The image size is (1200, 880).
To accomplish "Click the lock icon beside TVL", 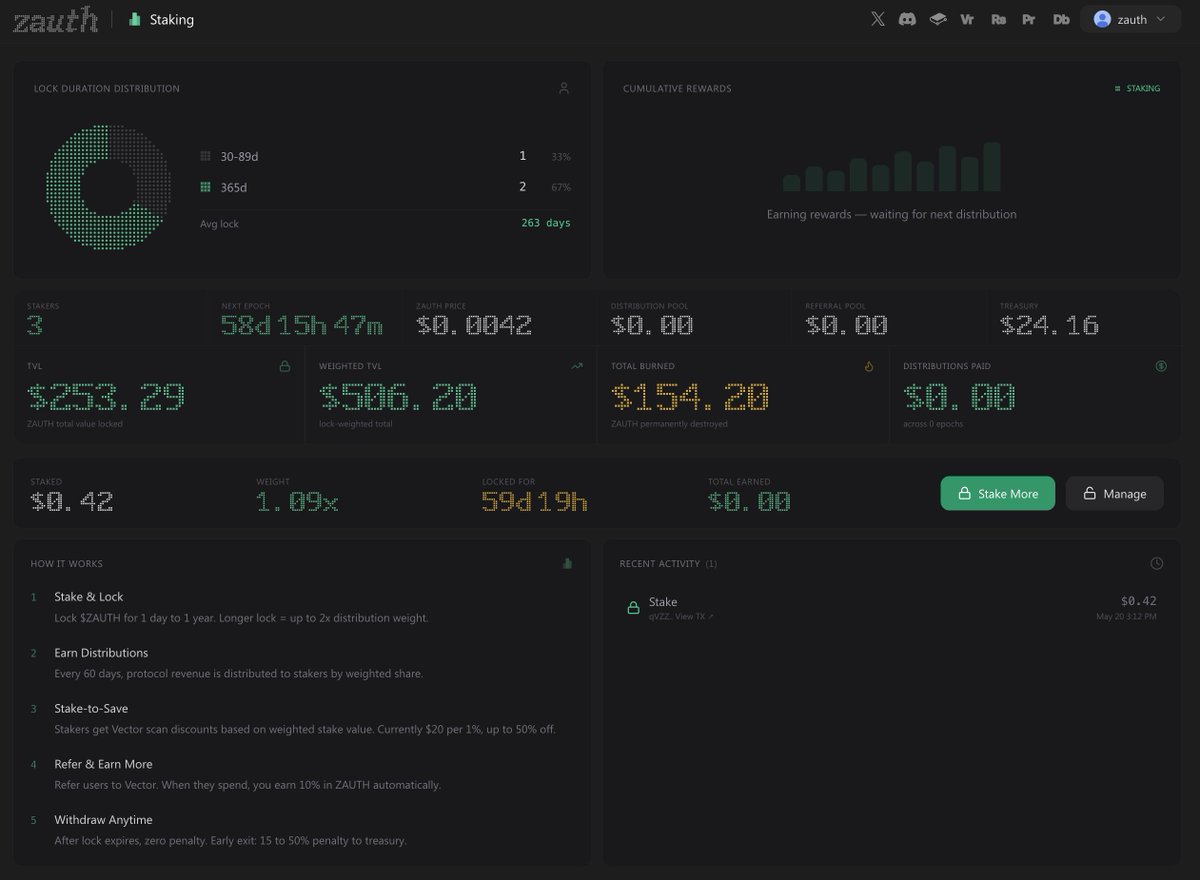I will [x=285, y=367].
